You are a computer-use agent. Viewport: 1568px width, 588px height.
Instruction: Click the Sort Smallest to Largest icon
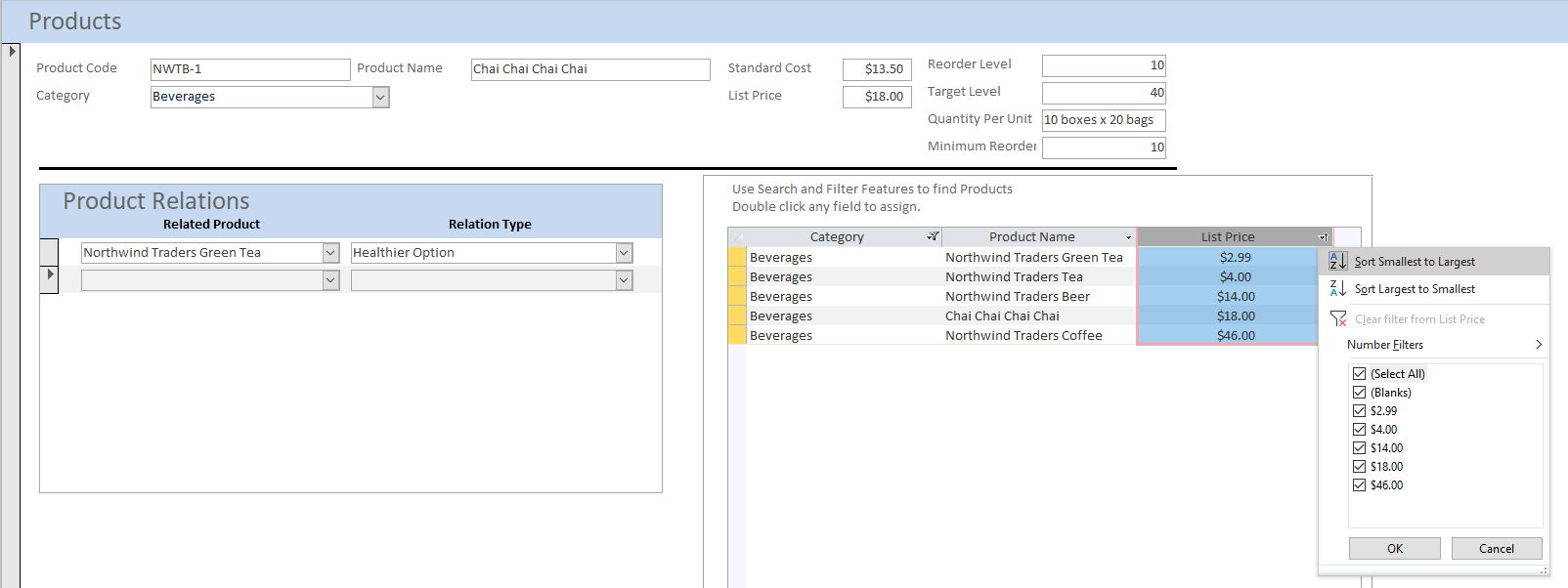1337,261
